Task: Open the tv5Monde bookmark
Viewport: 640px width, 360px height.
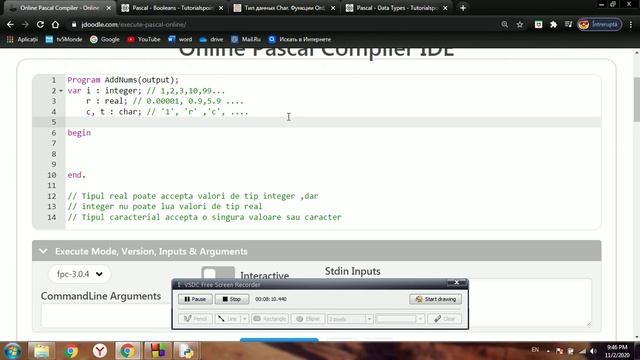Action: click(x=64, y=39)
